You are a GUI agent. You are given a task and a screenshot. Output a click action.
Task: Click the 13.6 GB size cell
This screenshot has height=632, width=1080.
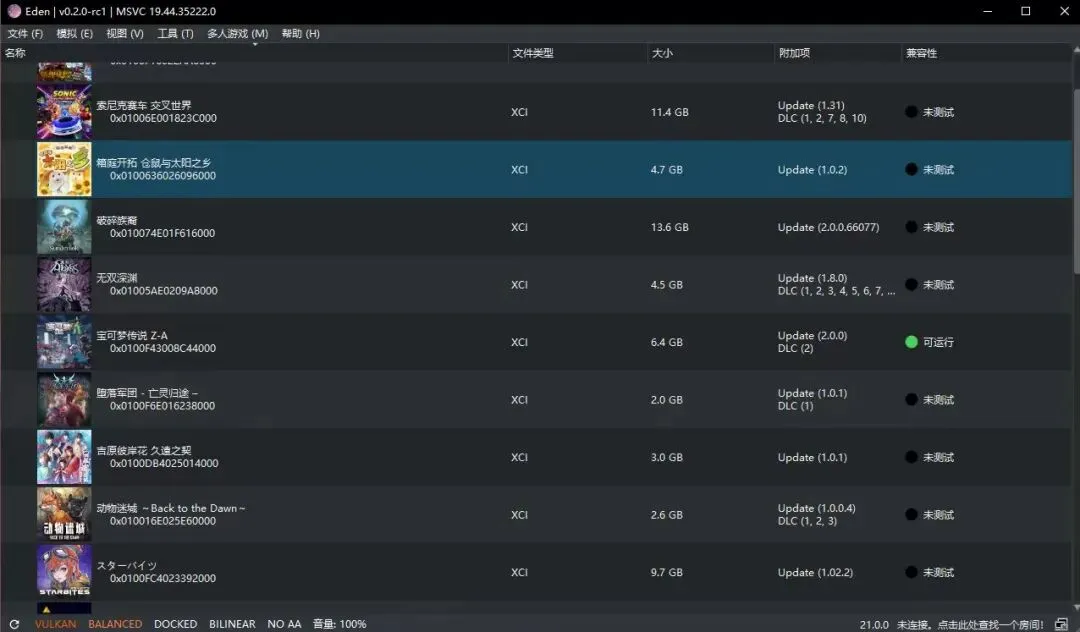coord(669,227)
